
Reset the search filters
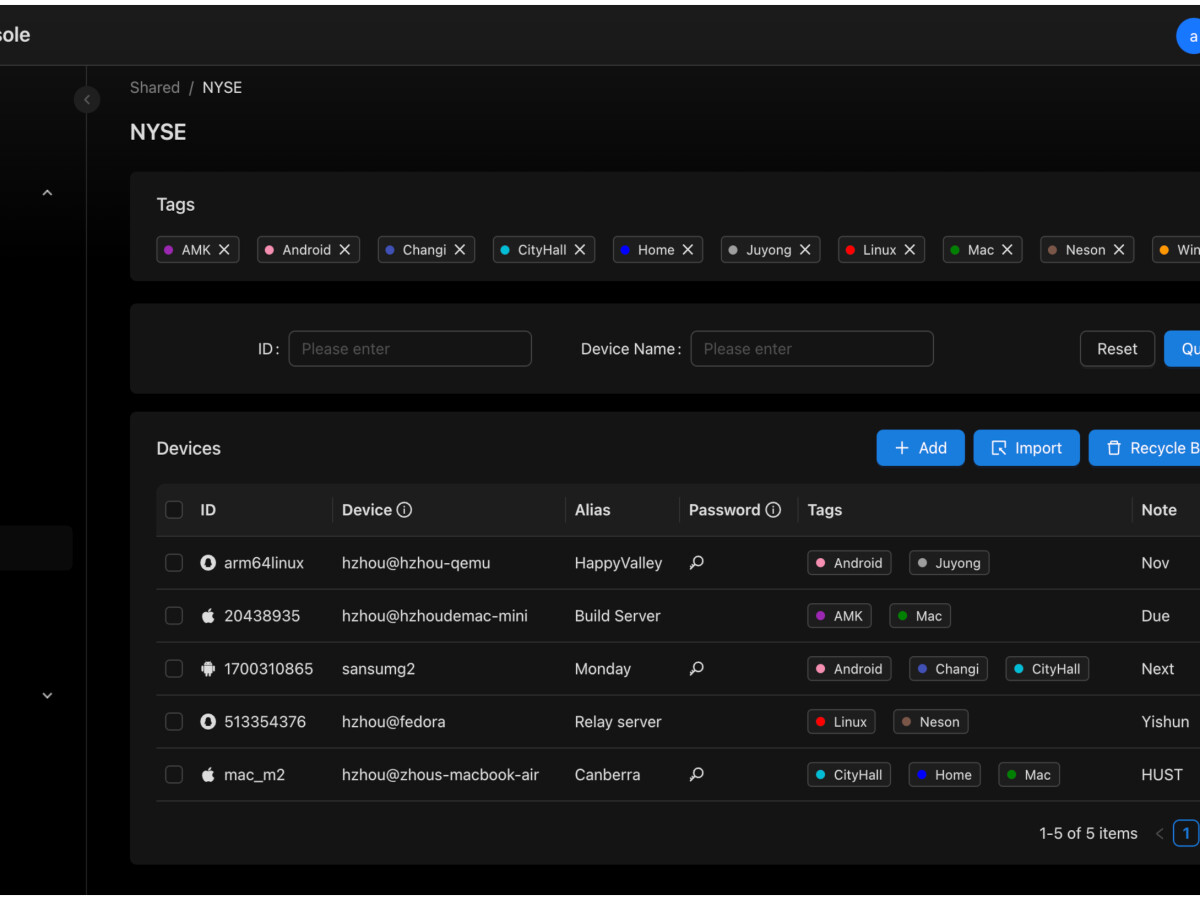(x=1117, y=349)
